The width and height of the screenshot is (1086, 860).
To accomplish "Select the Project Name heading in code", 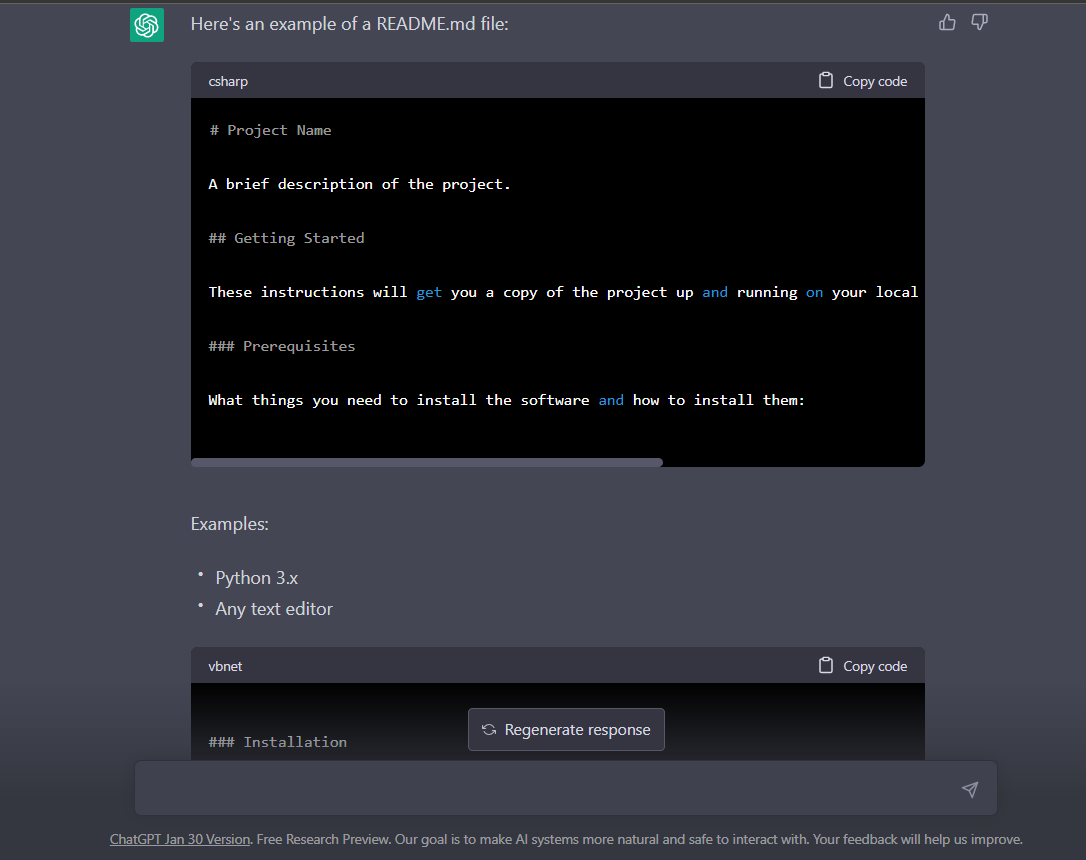I will pos(270,129).
